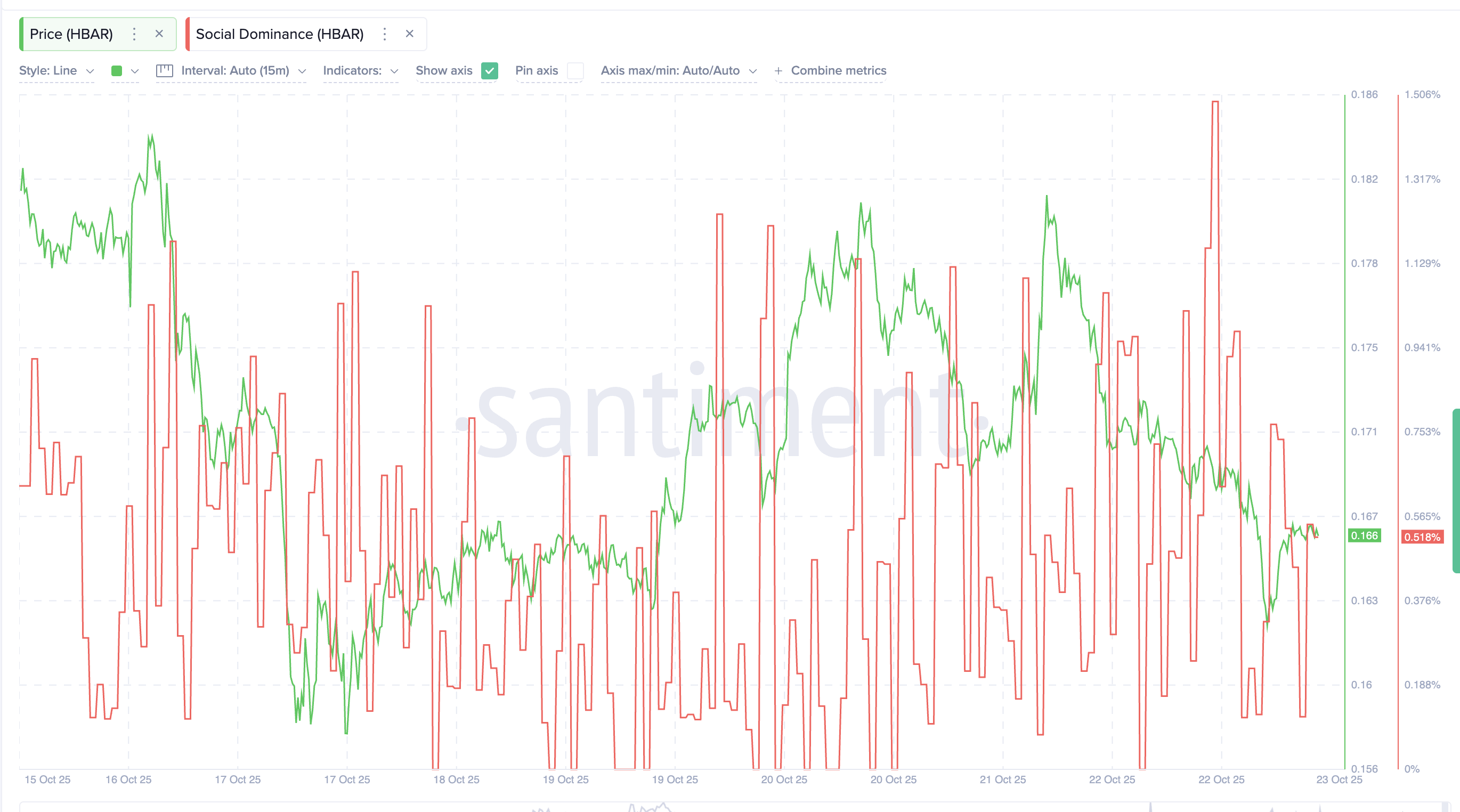Uncheck the Show axis checkbox
Image resolution: width=1460 pixels, height=812 pixels.
coord(489,71)
